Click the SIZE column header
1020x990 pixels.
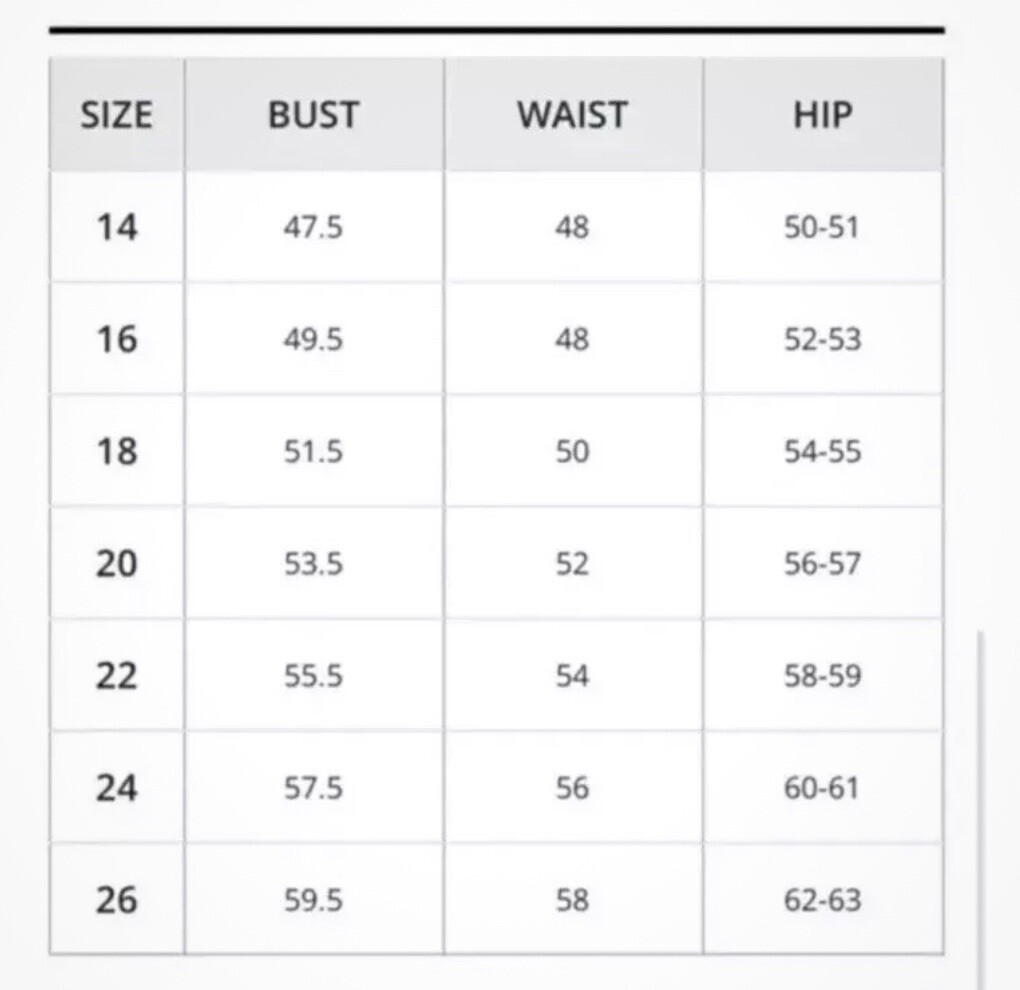tap(116, 115)
